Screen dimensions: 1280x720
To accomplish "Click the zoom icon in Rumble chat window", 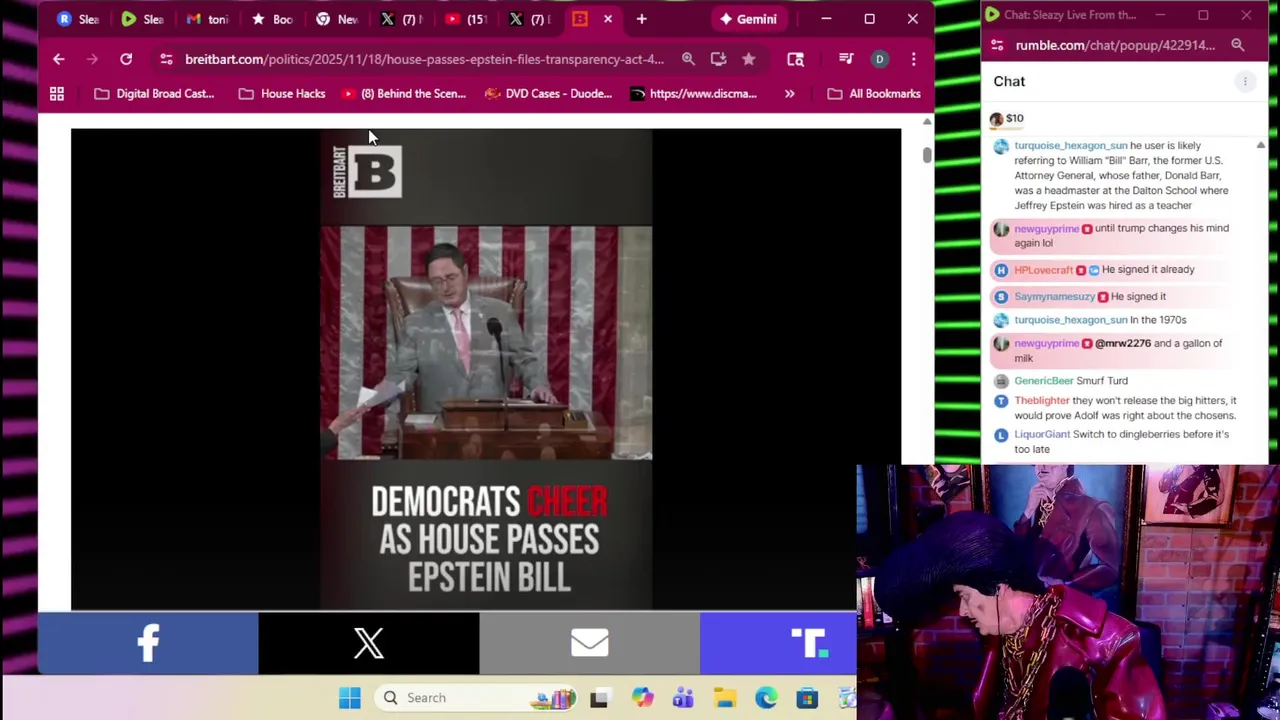I will tap(1237, 45).
